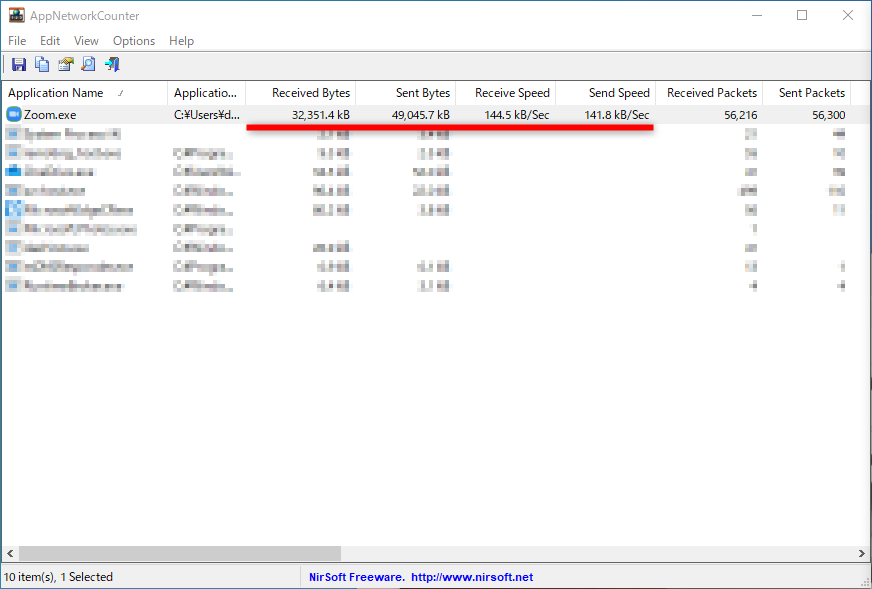Click the Copy Selected Items toolbar icon
Screen dimensions: 872x589
pyautogui.click(x=42, y=65)
